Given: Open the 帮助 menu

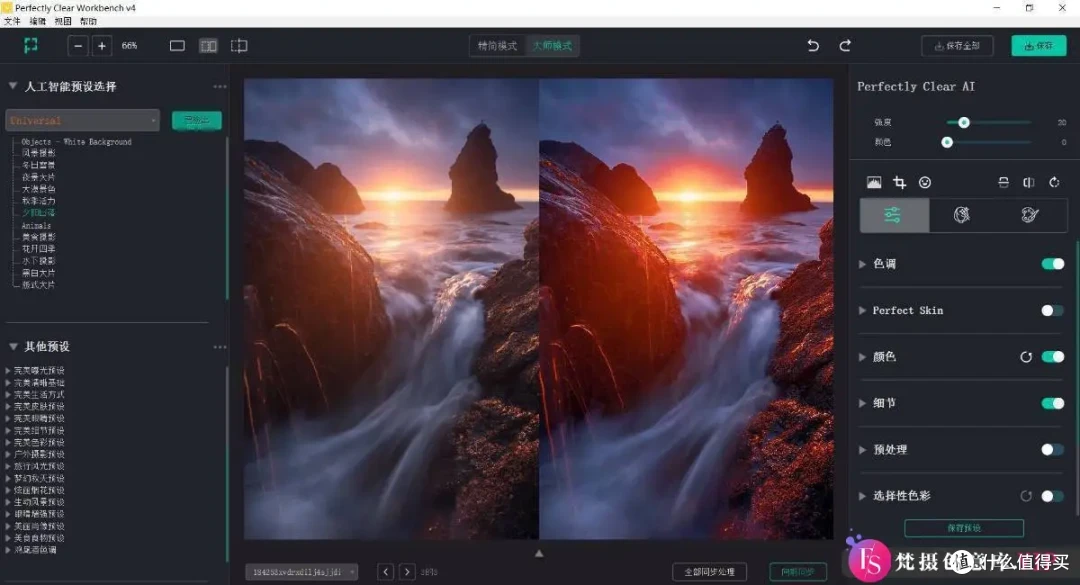Looking at the screenshot, I should click(88, 21).
